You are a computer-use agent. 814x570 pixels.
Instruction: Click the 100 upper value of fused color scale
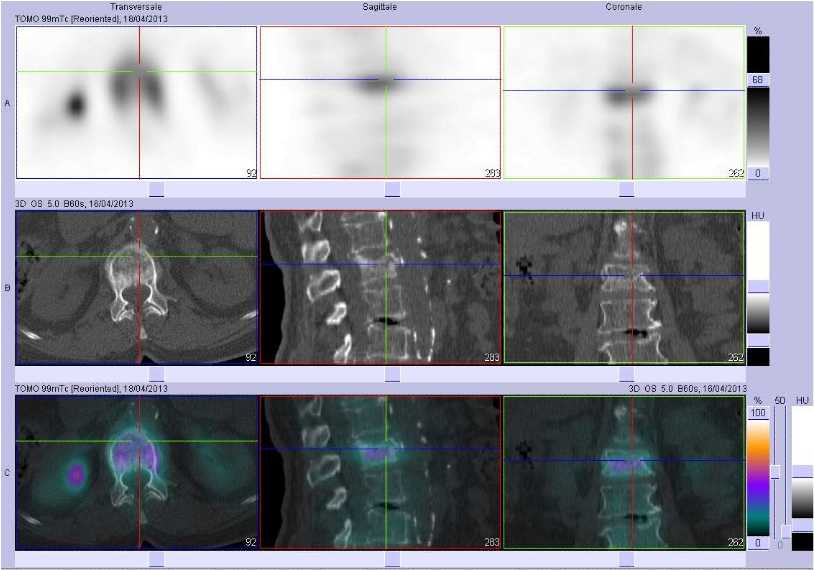pos(758,413)
